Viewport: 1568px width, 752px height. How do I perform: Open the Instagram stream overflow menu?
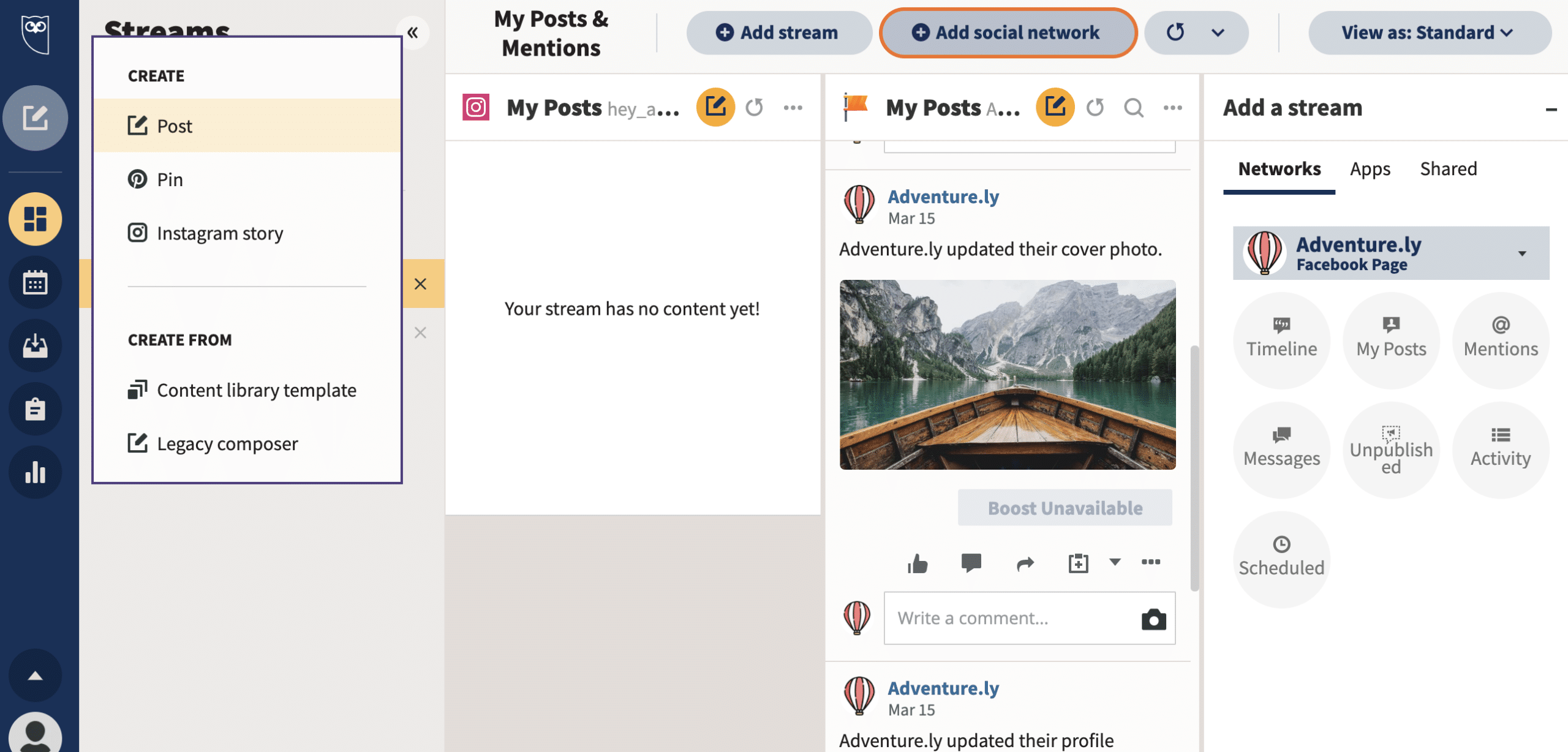pos(794,107)
